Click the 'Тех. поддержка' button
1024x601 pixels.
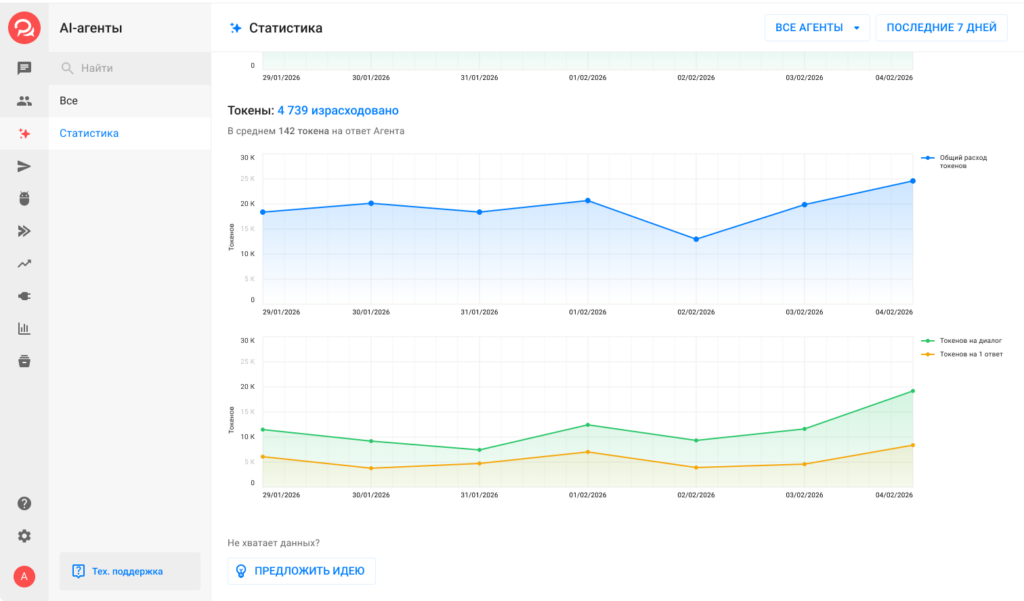[x=129, y=571]
